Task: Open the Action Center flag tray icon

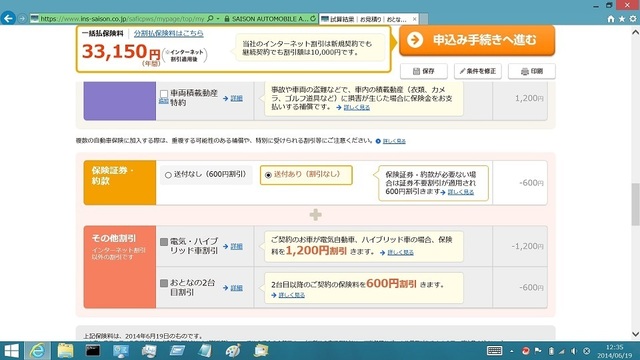Action: point(538,351)
